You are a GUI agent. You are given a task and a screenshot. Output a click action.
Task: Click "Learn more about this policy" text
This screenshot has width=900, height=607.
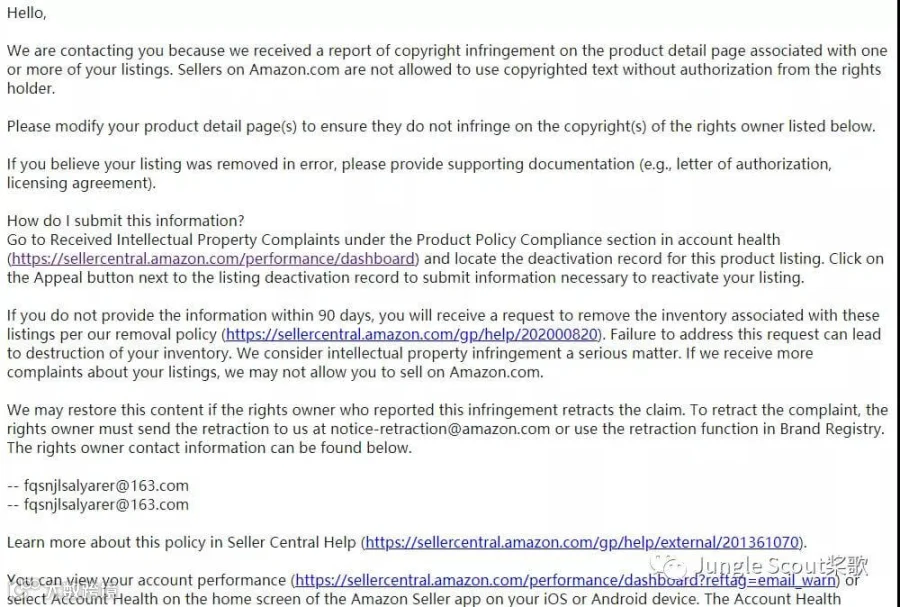point(113,542)
